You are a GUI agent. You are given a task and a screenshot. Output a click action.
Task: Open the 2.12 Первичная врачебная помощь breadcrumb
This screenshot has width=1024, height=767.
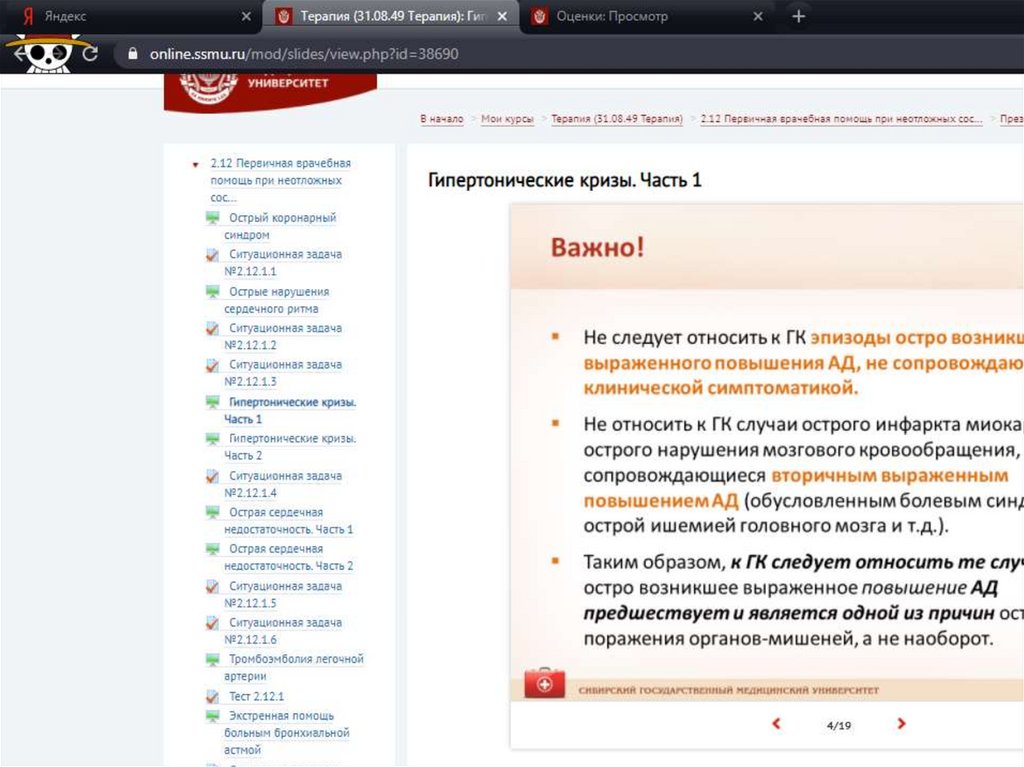pyautogui.click(x=841, y=119)
